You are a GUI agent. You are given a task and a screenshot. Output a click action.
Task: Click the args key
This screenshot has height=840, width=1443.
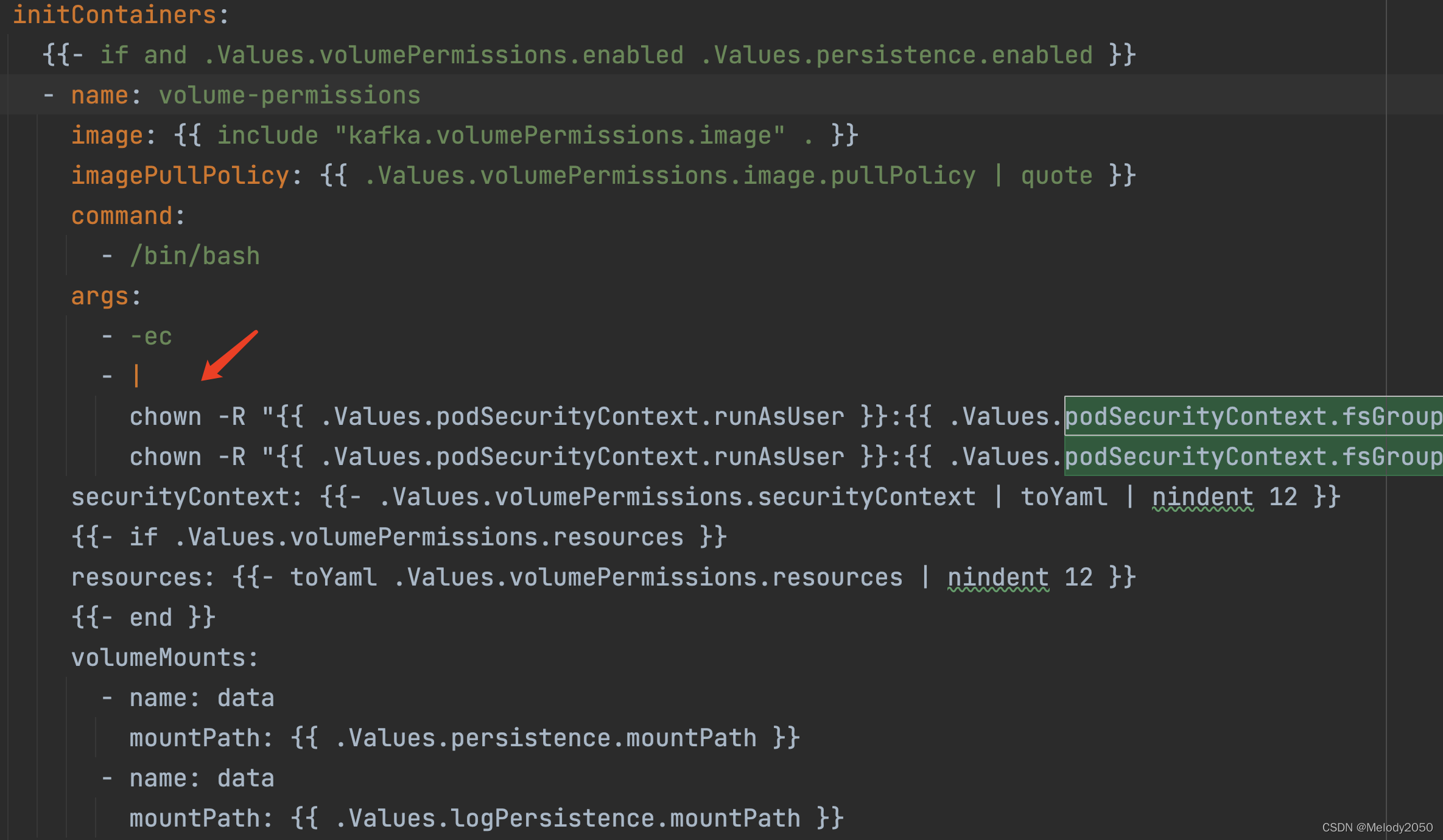[100, 296]
